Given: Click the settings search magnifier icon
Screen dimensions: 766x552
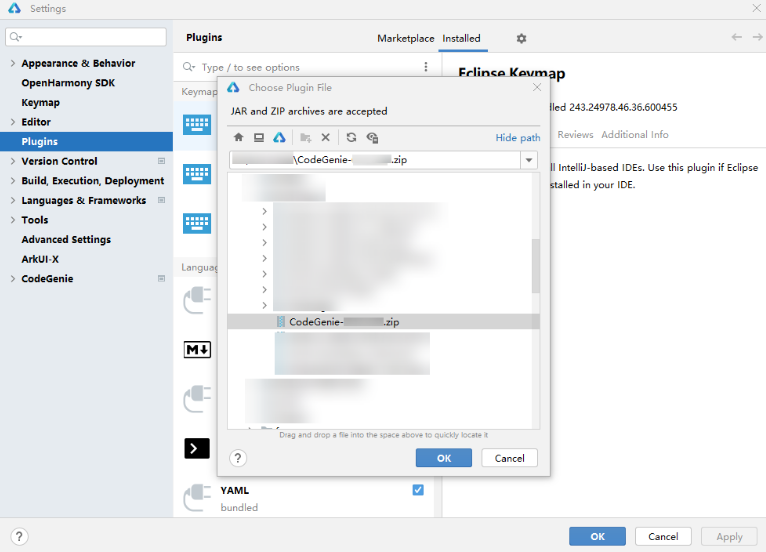Looking at the screenshot, I should coord(16,37).
